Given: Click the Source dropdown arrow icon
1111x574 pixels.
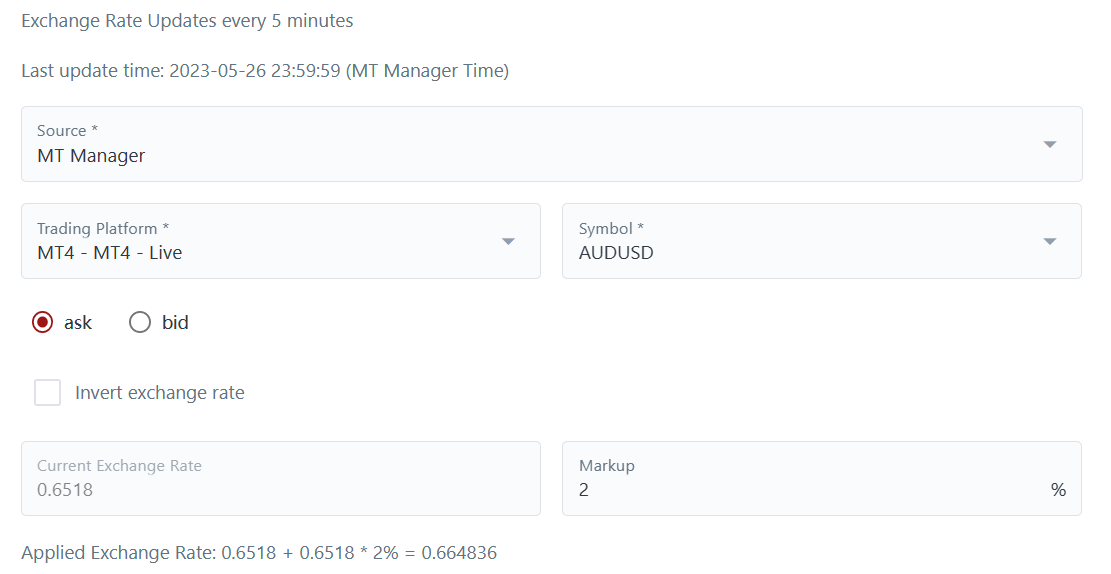Looking at the screenshot, I should 1050,144.
